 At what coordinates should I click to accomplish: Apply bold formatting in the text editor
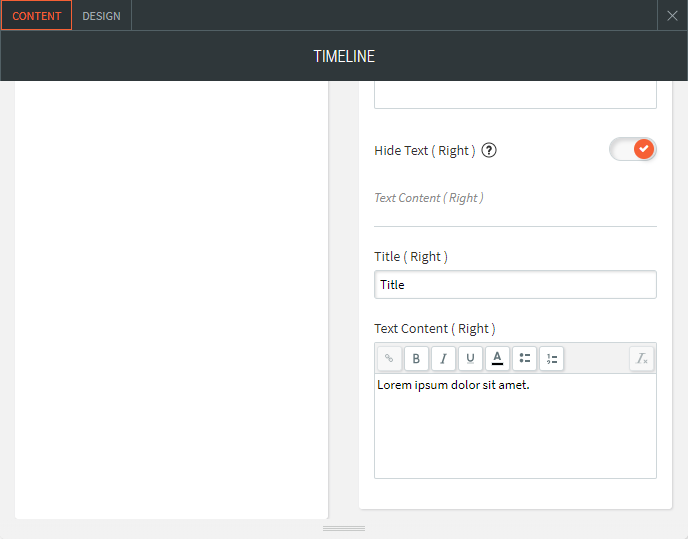pyautogui.click(x=416, y=359)
